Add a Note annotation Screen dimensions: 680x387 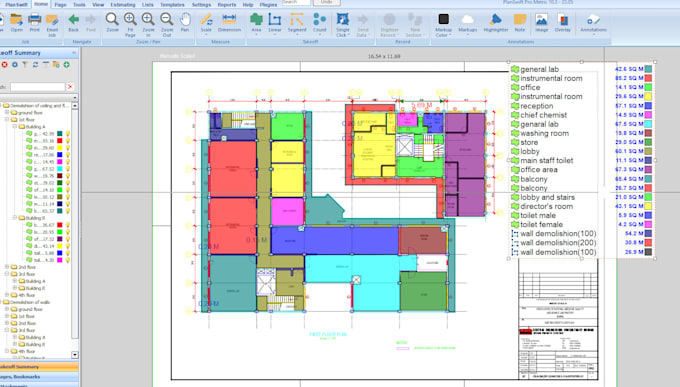[x=520, y=23]
